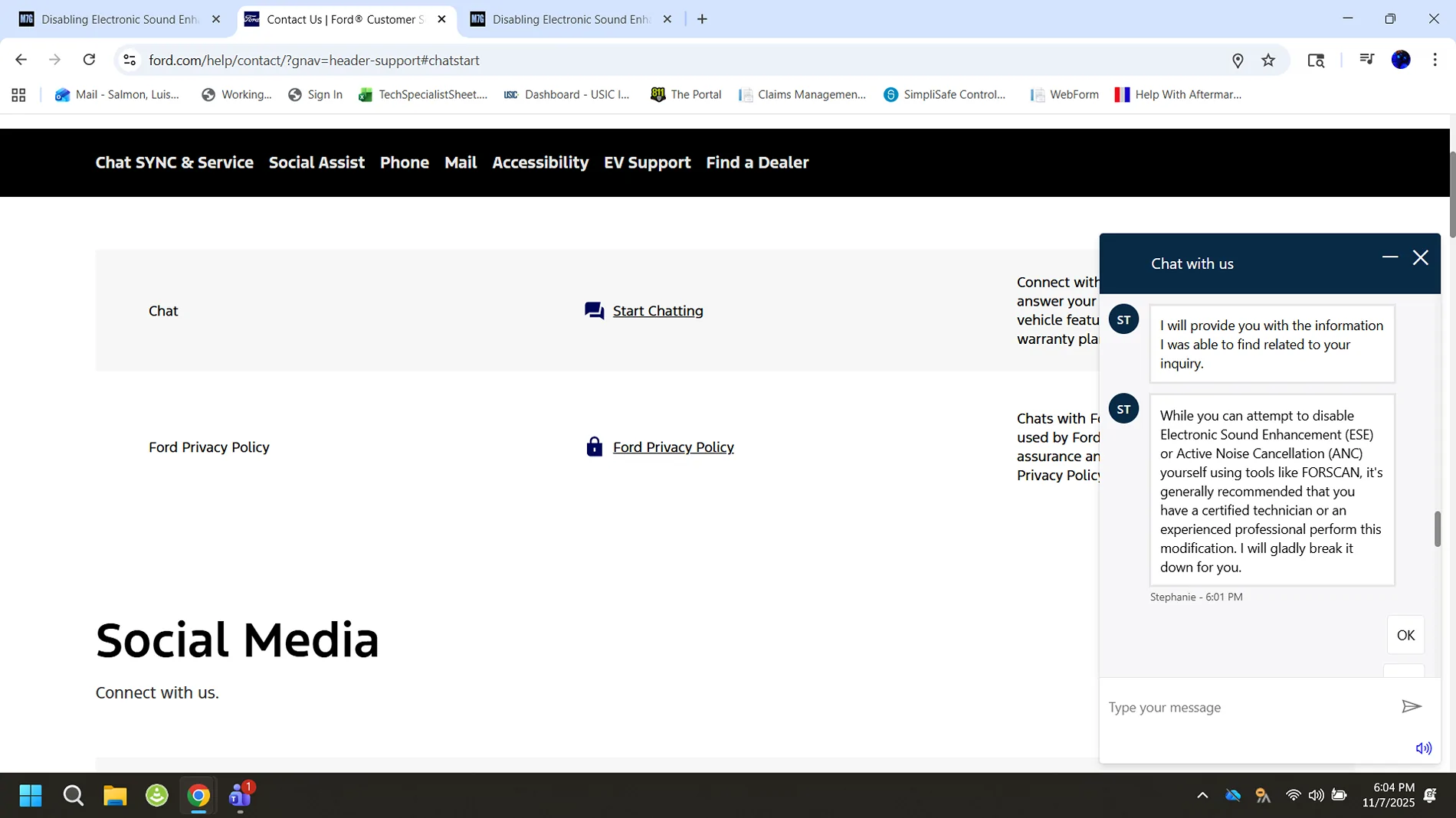Select Phone nav item
Screen dimensions: 1456x818
click(x=405, y=162)
